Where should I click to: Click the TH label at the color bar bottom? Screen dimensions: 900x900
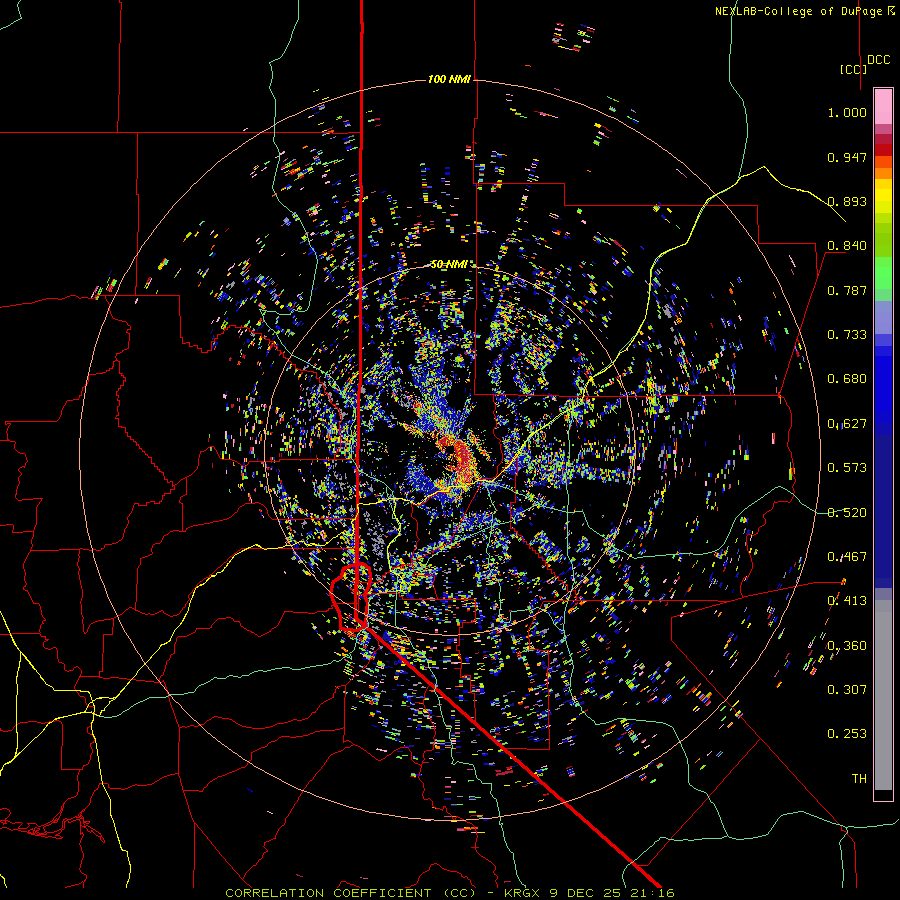pos(859,779)
